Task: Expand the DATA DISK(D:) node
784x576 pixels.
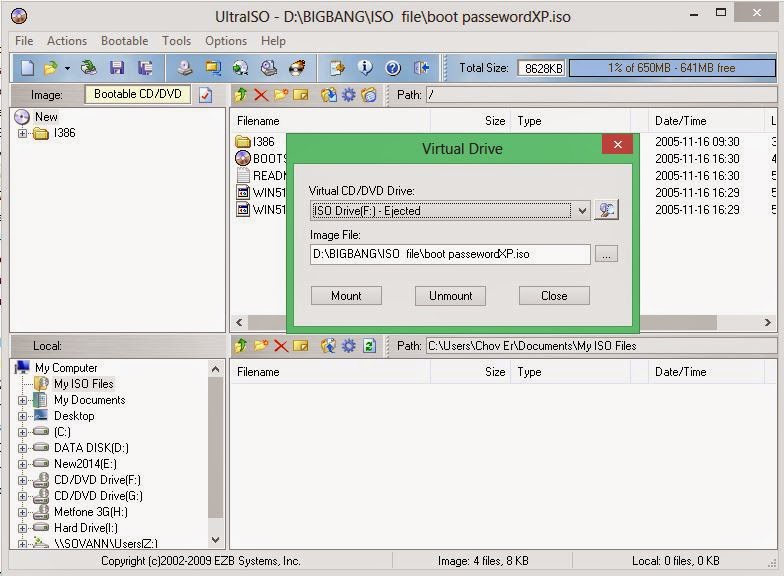Action: click(22, 448)
